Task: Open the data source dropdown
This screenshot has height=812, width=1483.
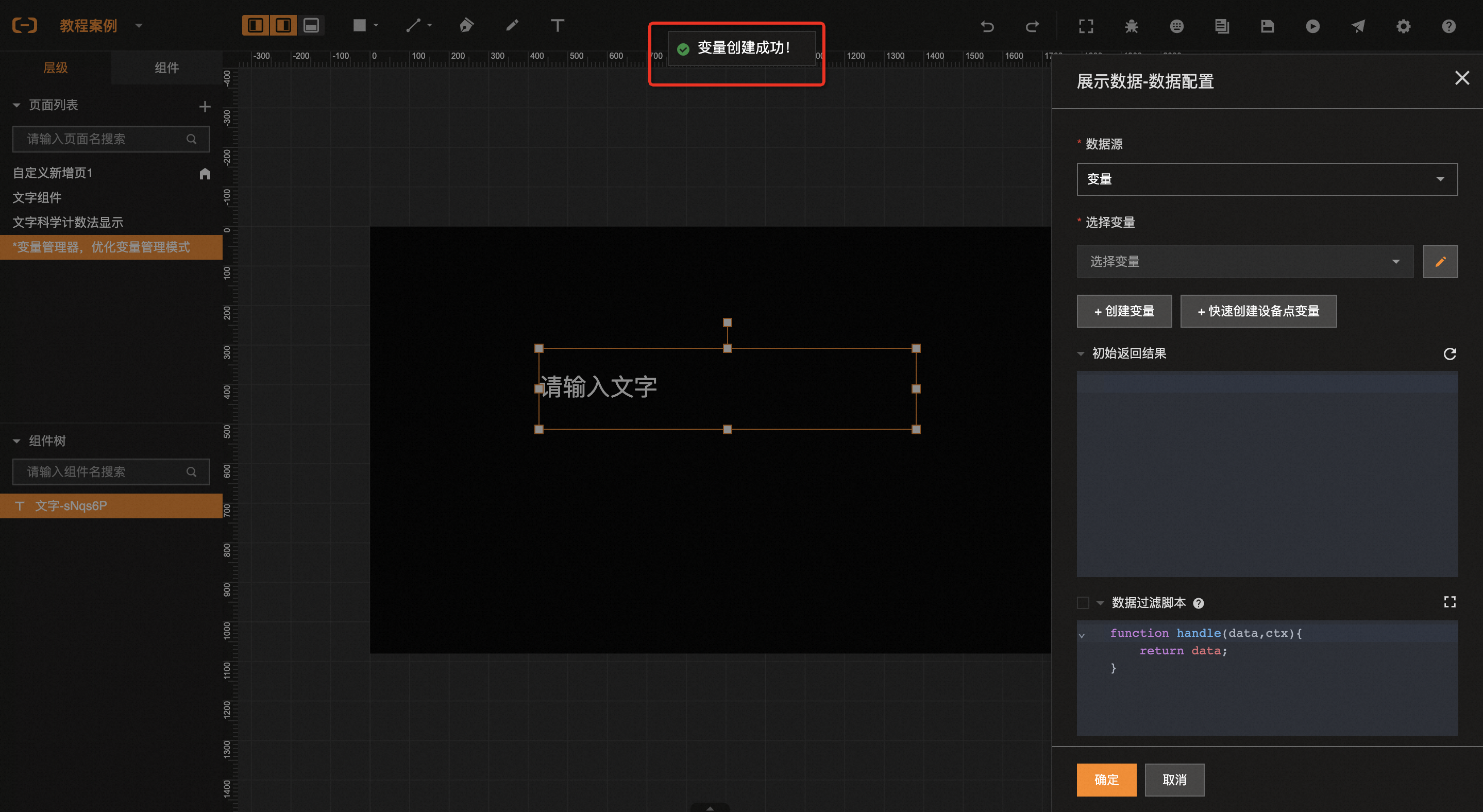Action: pyautogui.click(x=1267, y=179)
